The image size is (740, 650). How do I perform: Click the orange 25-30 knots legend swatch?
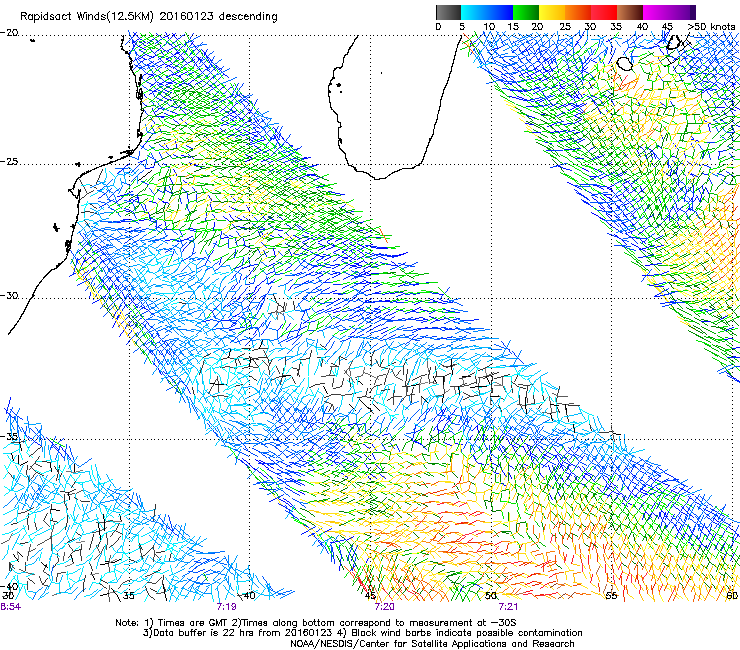tap(578, 12)
